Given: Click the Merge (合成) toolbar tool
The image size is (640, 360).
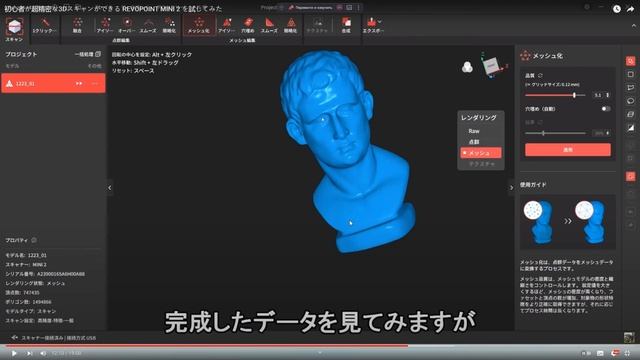Looking at the screenshot, I should point(346,25).
